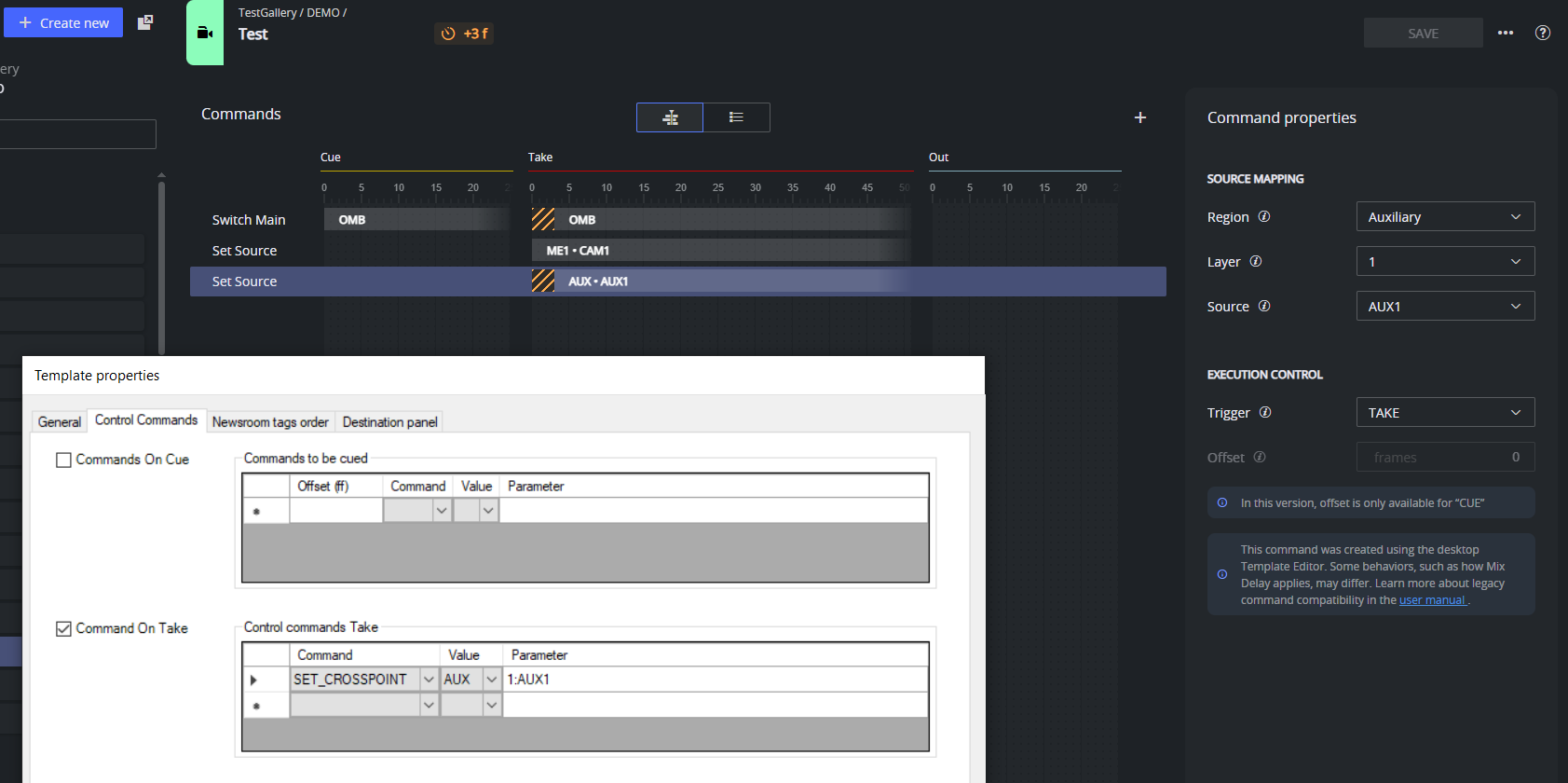Follow the user manual link
The image size is (1568, 783).
pyautogui.click(x=1433, y=600)
